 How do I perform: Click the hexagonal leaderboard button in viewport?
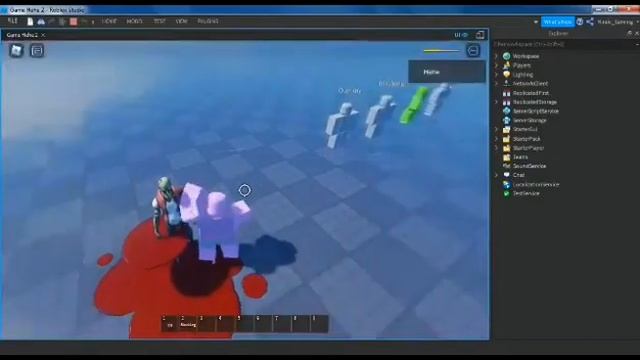473,51
